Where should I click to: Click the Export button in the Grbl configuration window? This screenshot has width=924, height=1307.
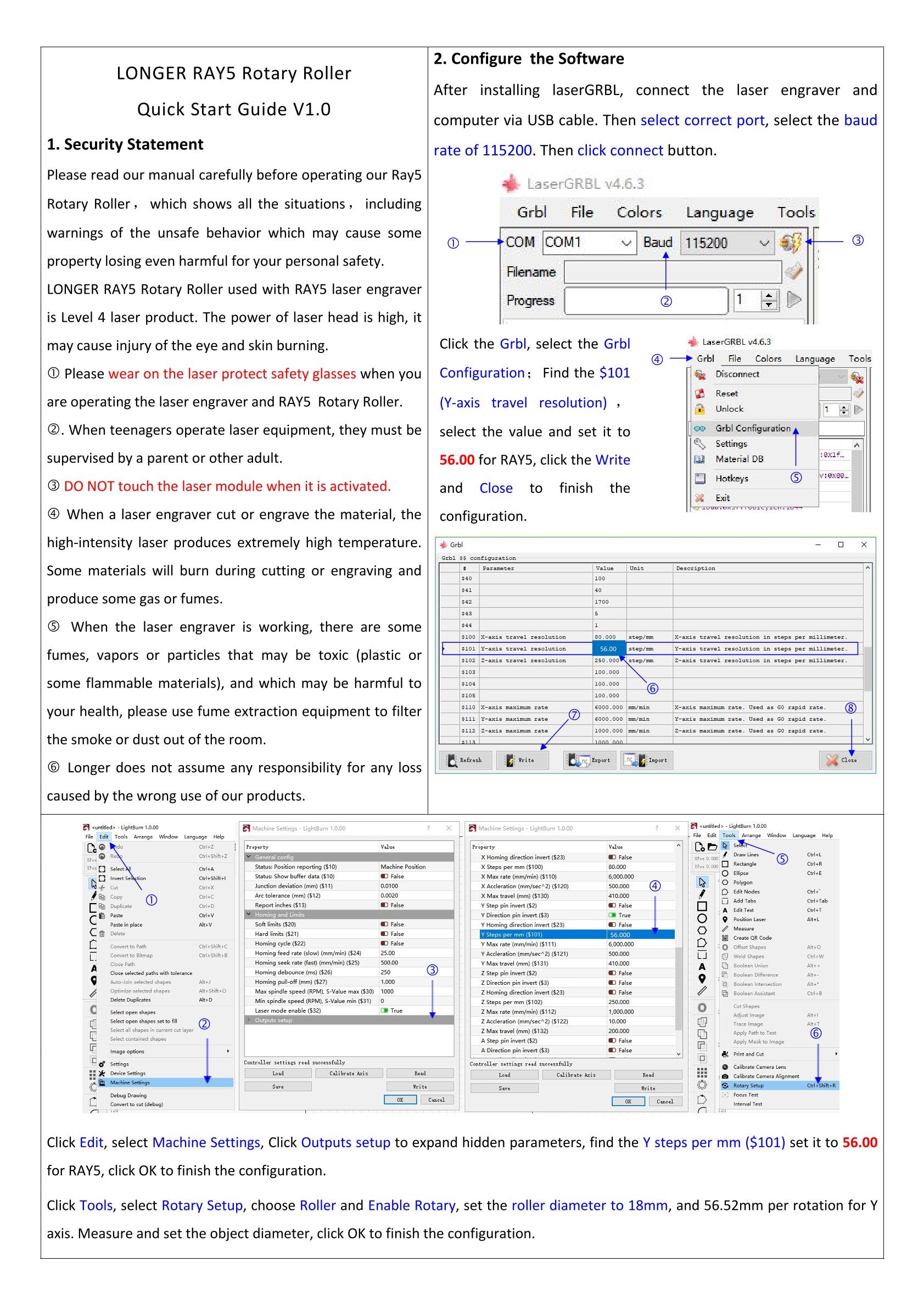coord(590,760)
